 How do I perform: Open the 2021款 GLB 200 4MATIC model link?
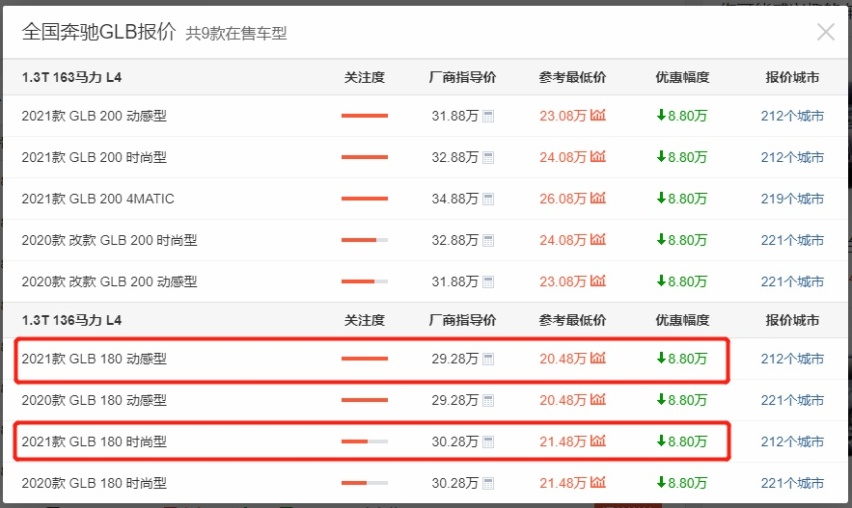98,199
